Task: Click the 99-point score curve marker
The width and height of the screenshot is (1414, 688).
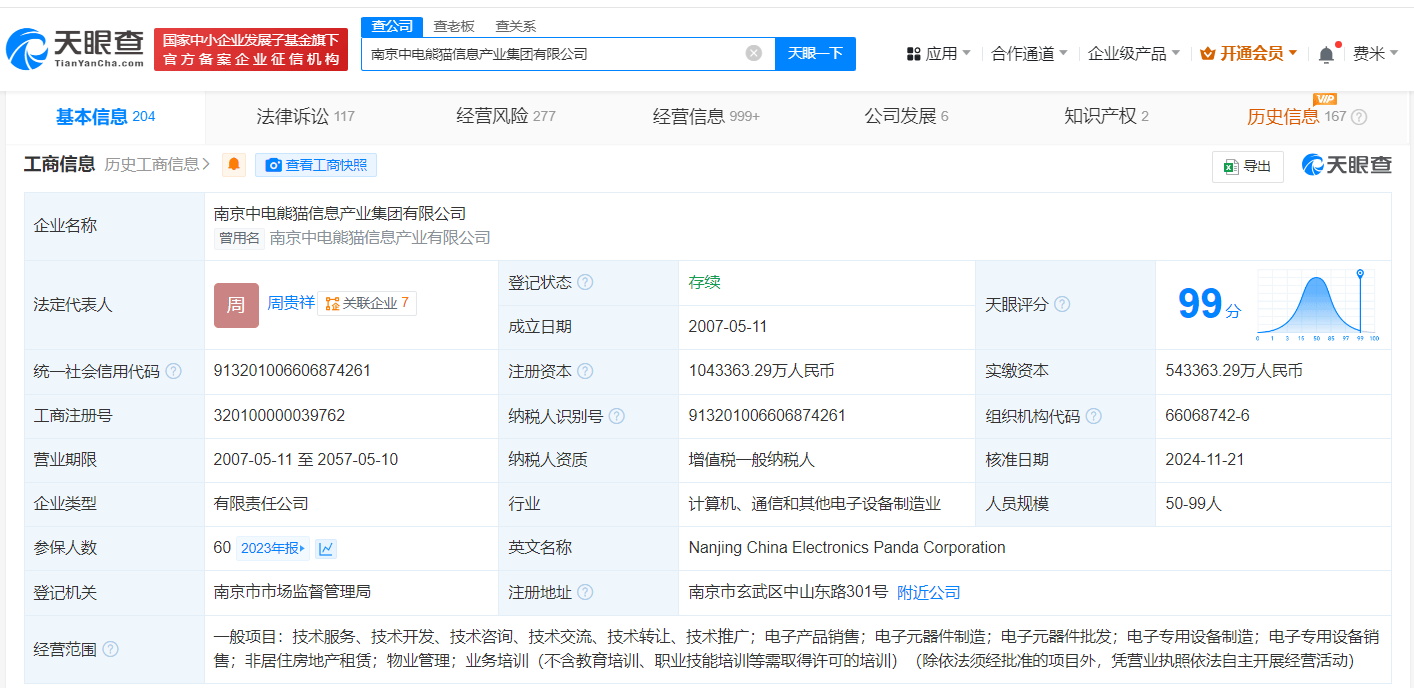Action: pyautogui.click(x=1359, y=272)
